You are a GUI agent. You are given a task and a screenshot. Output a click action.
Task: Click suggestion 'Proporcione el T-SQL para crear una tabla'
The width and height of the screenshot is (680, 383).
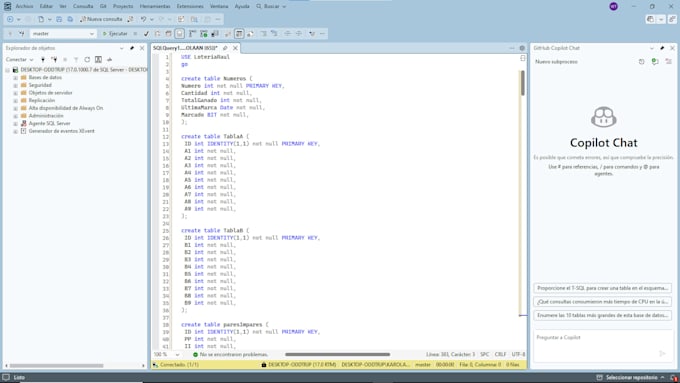pos(602,288)
